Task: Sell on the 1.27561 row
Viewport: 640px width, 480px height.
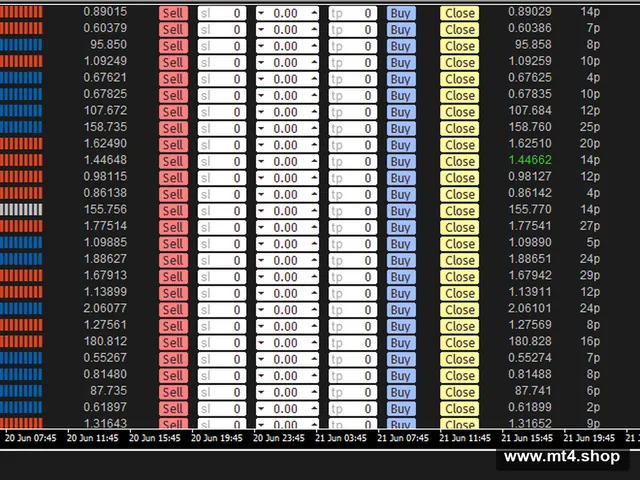Action: pyautogui.click(x=173, y=327)
